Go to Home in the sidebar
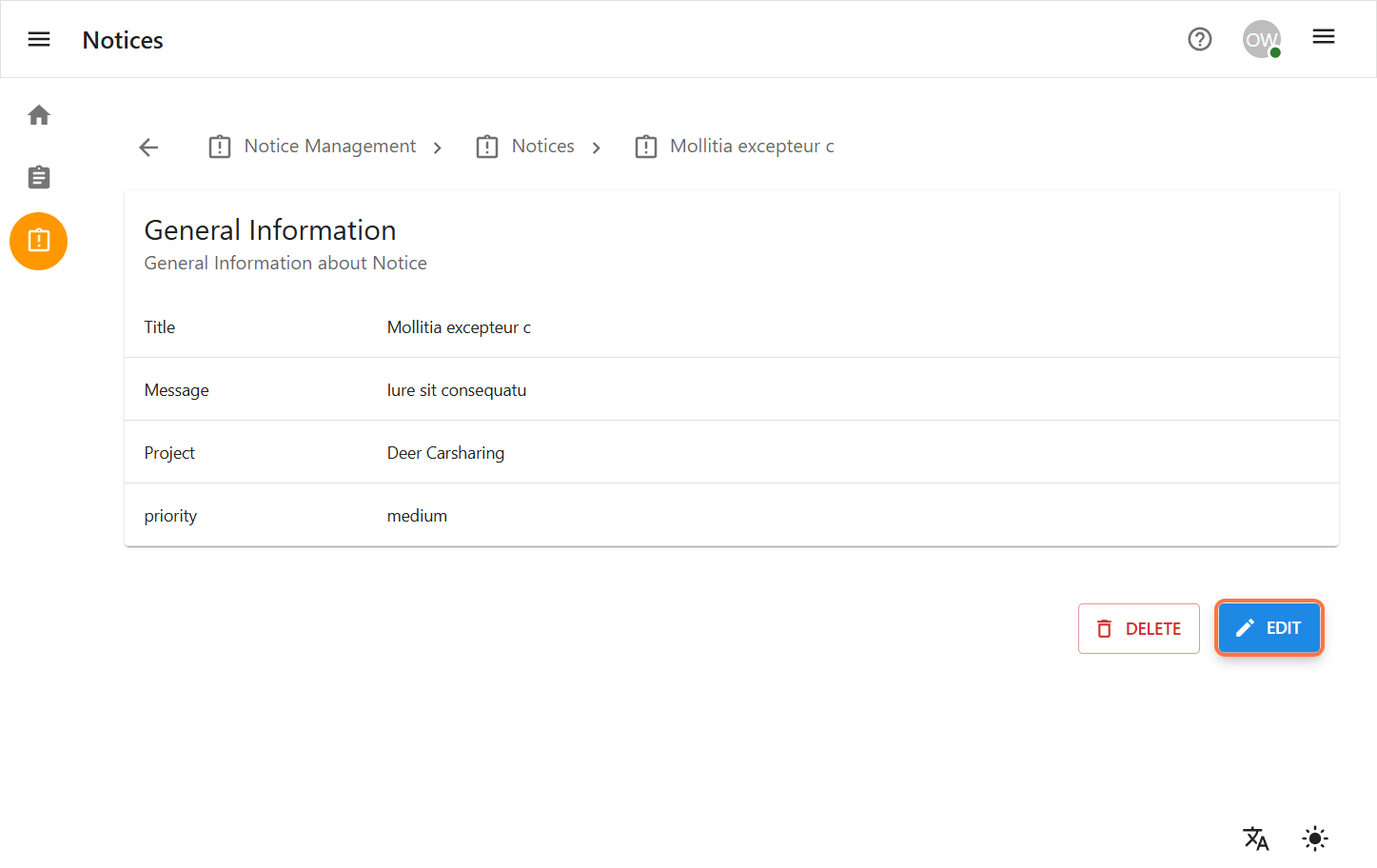Image resolution: width=1377 pixels, height=868 pixels. (x=39, y=115)
